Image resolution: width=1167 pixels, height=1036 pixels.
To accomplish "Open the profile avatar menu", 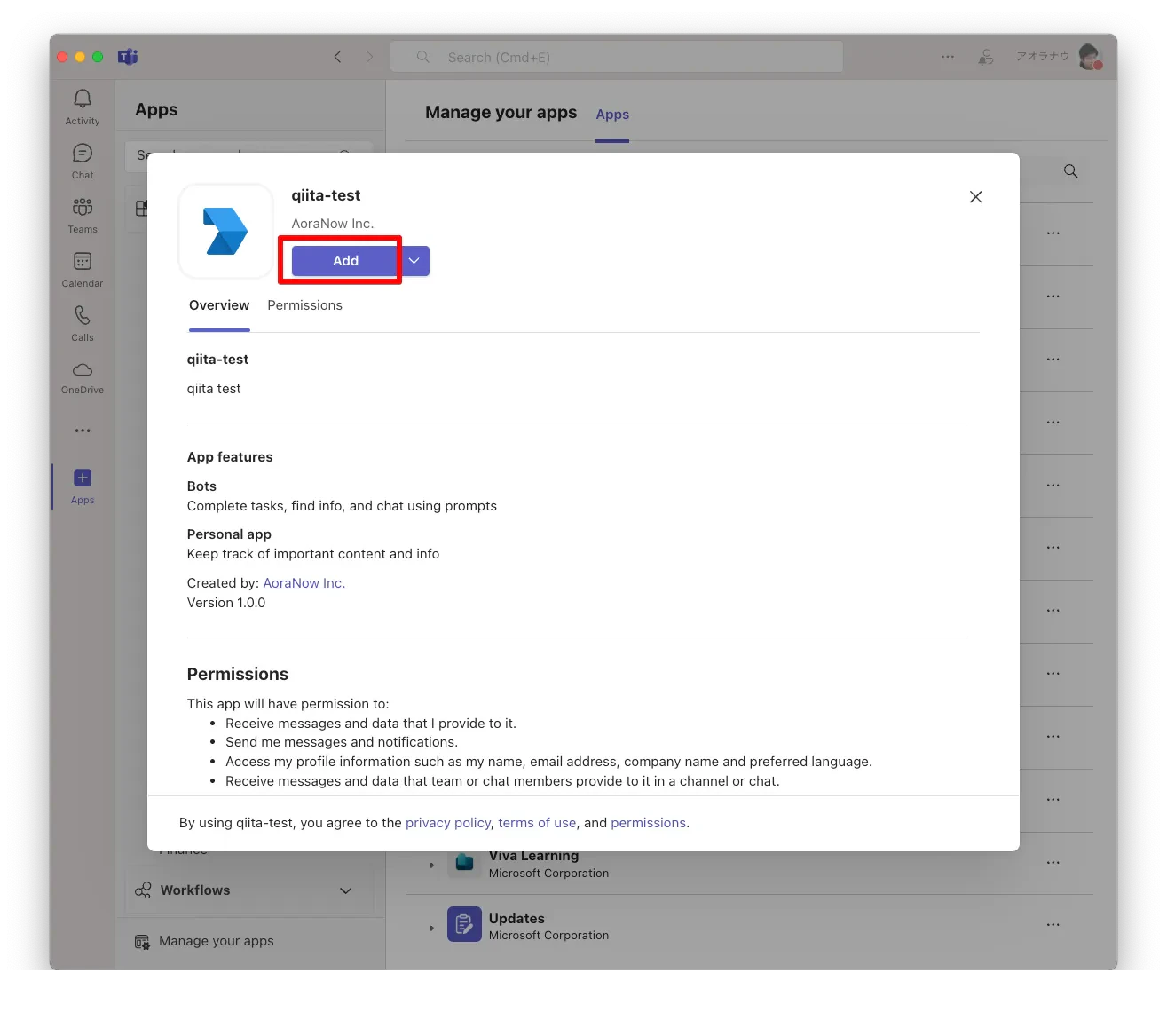I will point(1090,57).
